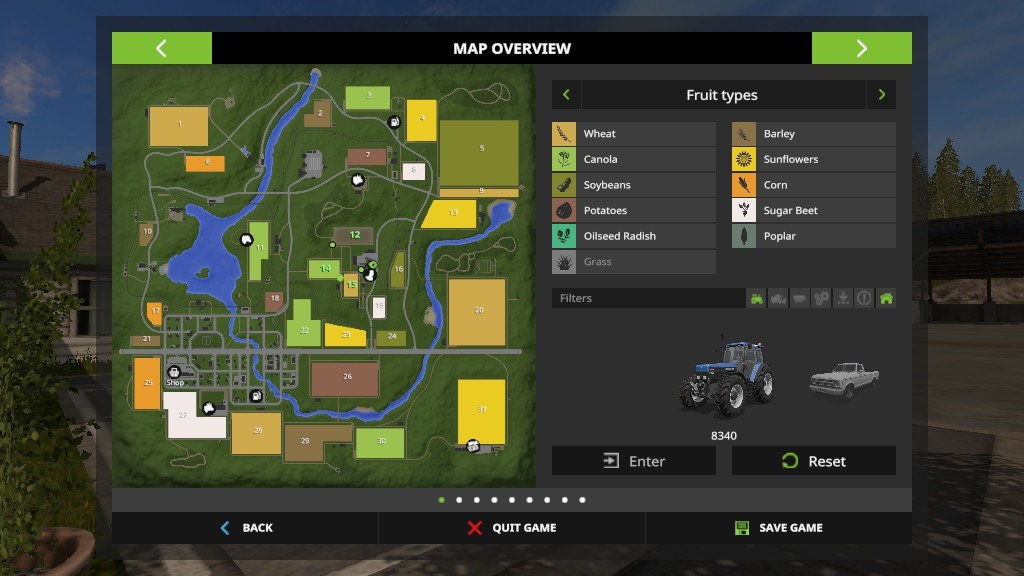Click the Save Game button
Screen dimensions: 1024x576
click(779, 528)
